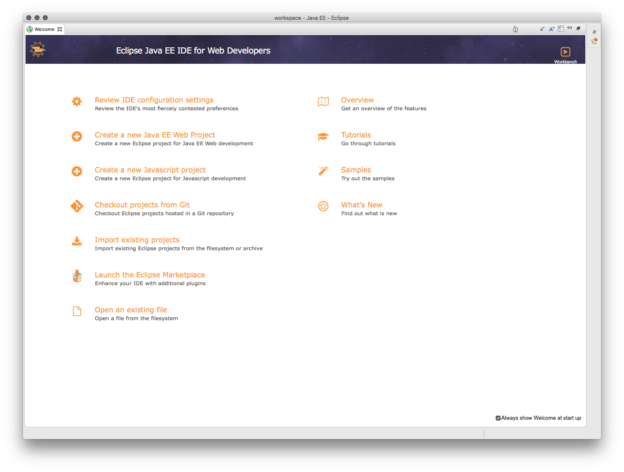Image resolution: width=624 pixels, height=472 pixels.
Task: Open Create a new Java EE Web Project link
Action: (x=154, y=134)
